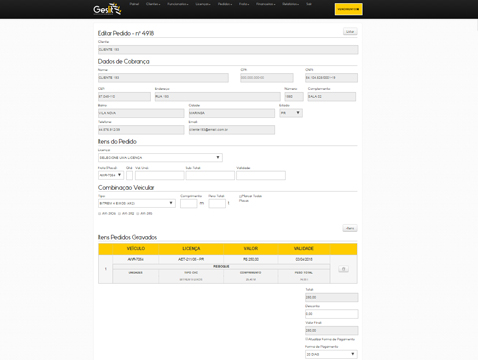Click the Editar Pedido nº 4918 heading
Viewport: 478px width, 360px height.
tap(126, 33)
